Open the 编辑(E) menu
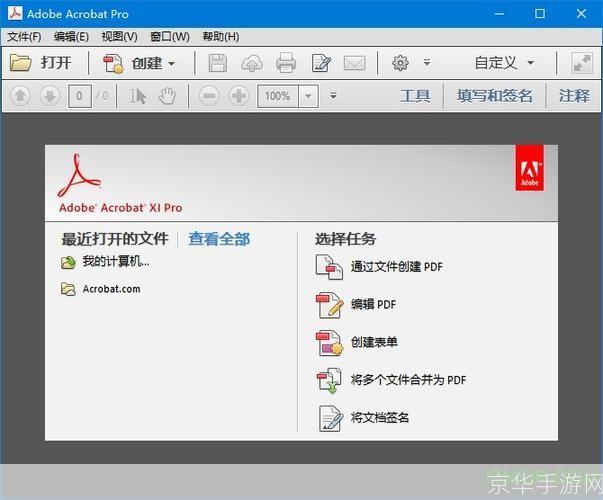The height and width of the screenshot is (500, 603). pos(71,37)
